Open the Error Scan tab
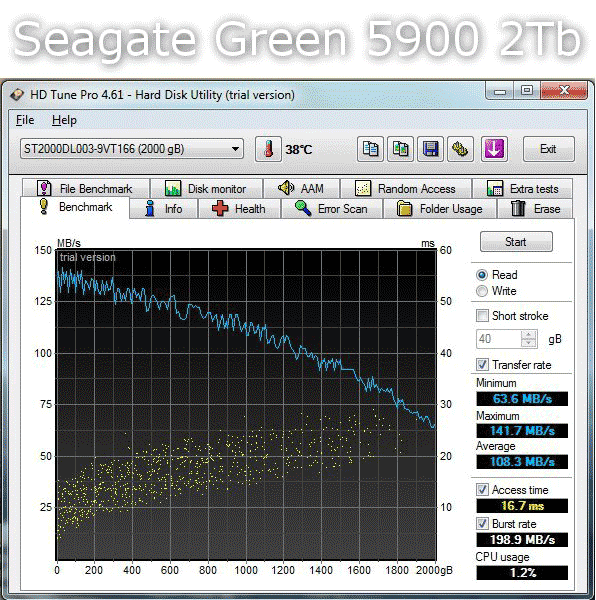The width and height of the screenshot is (596, 600). tap(332, 209)
